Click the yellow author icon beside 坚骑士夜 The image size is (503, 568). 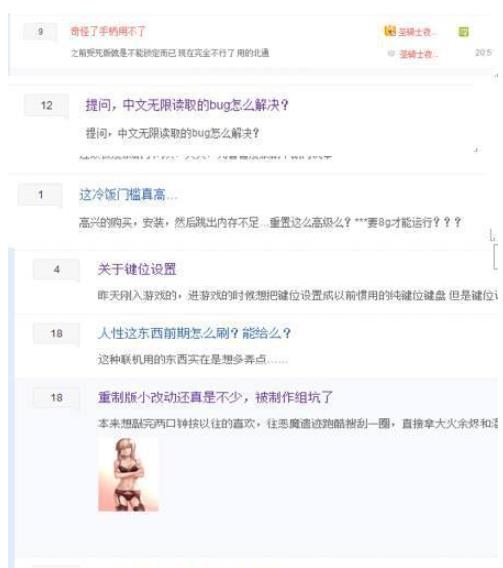pyautogui.click(x=390, y=31)
